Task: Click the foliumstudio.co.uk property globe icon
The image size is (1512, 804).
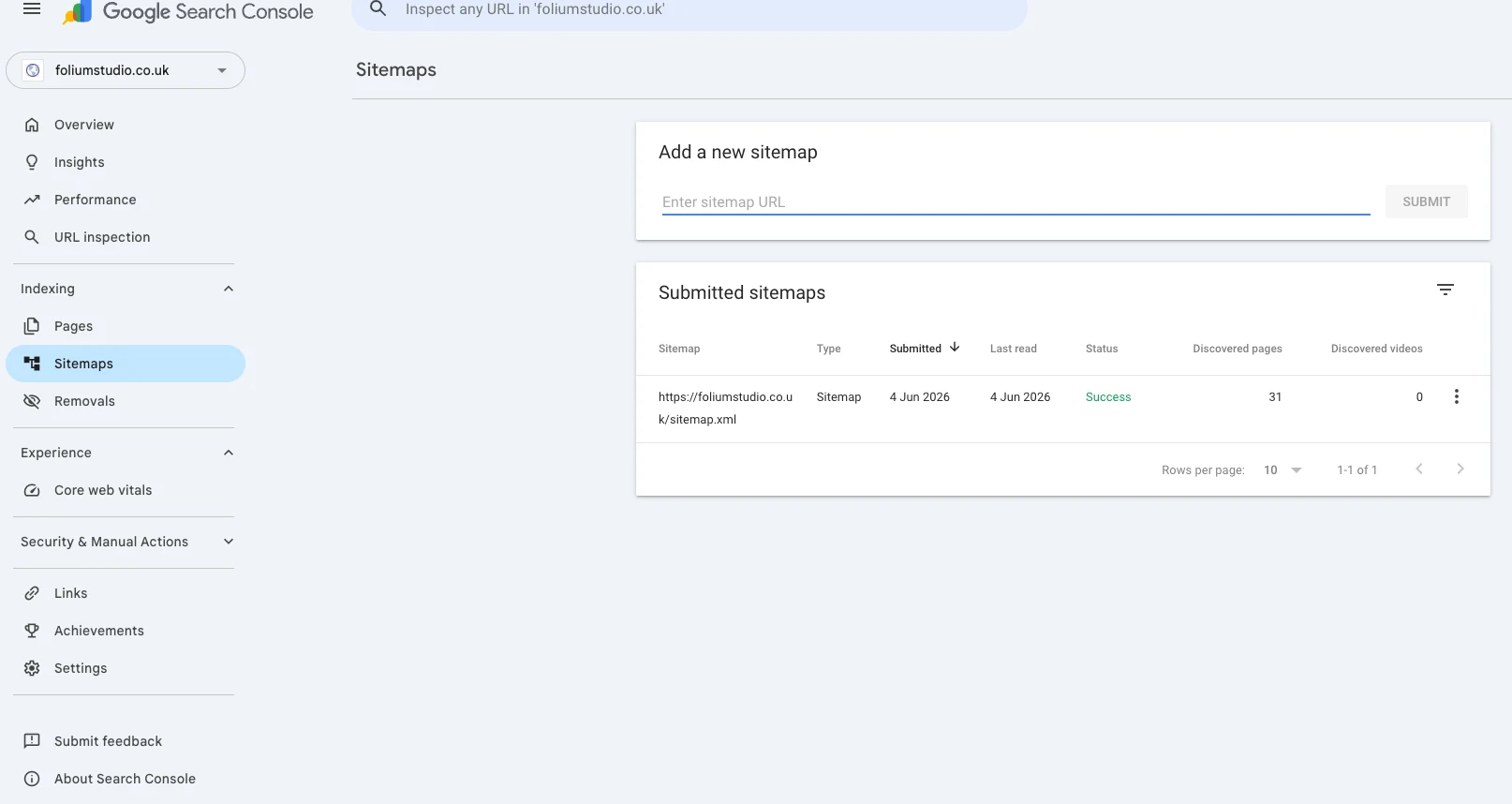Action: click(33, 70)
